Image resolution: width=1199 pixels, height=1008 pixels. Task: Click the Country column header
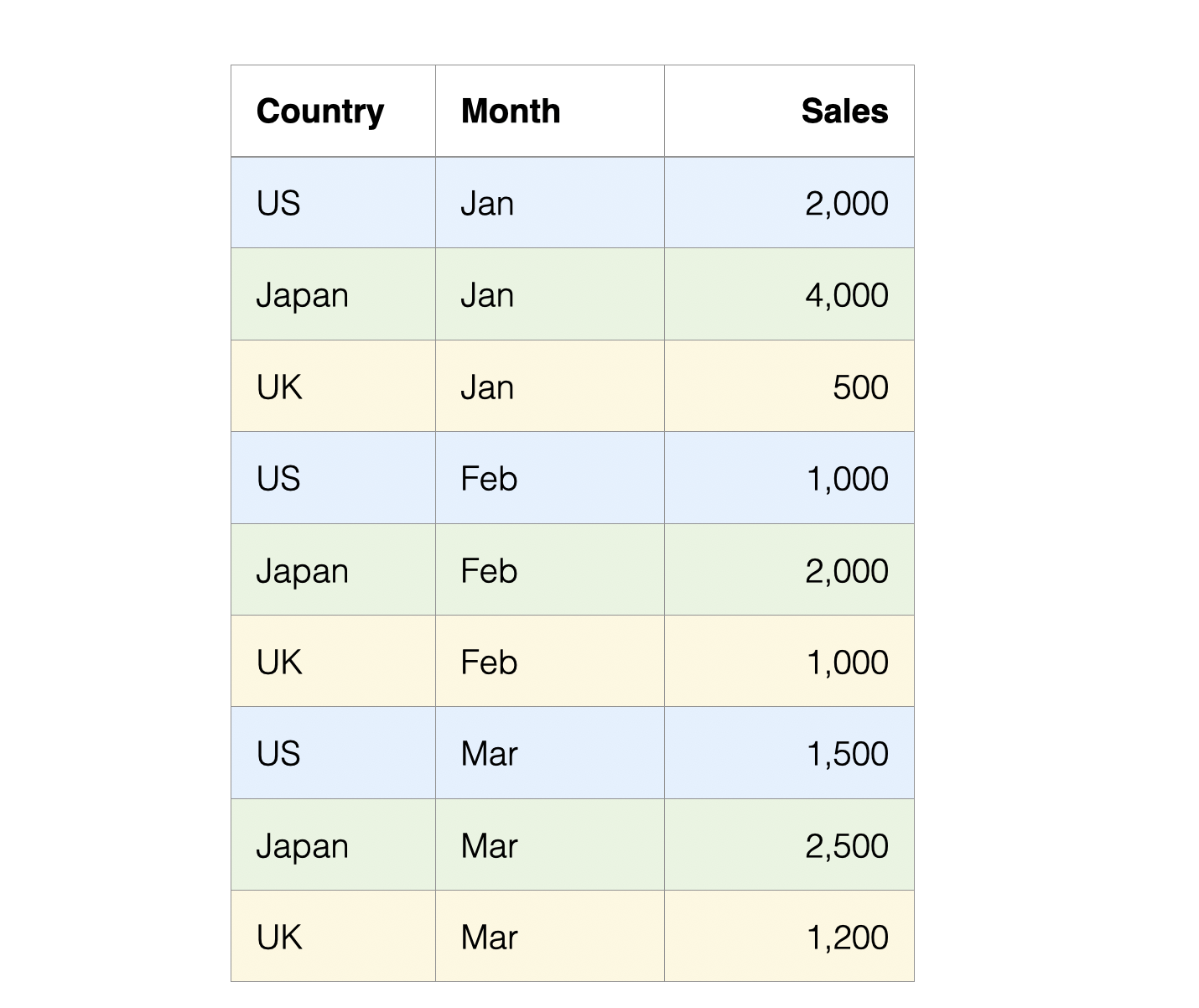[333, 111]
